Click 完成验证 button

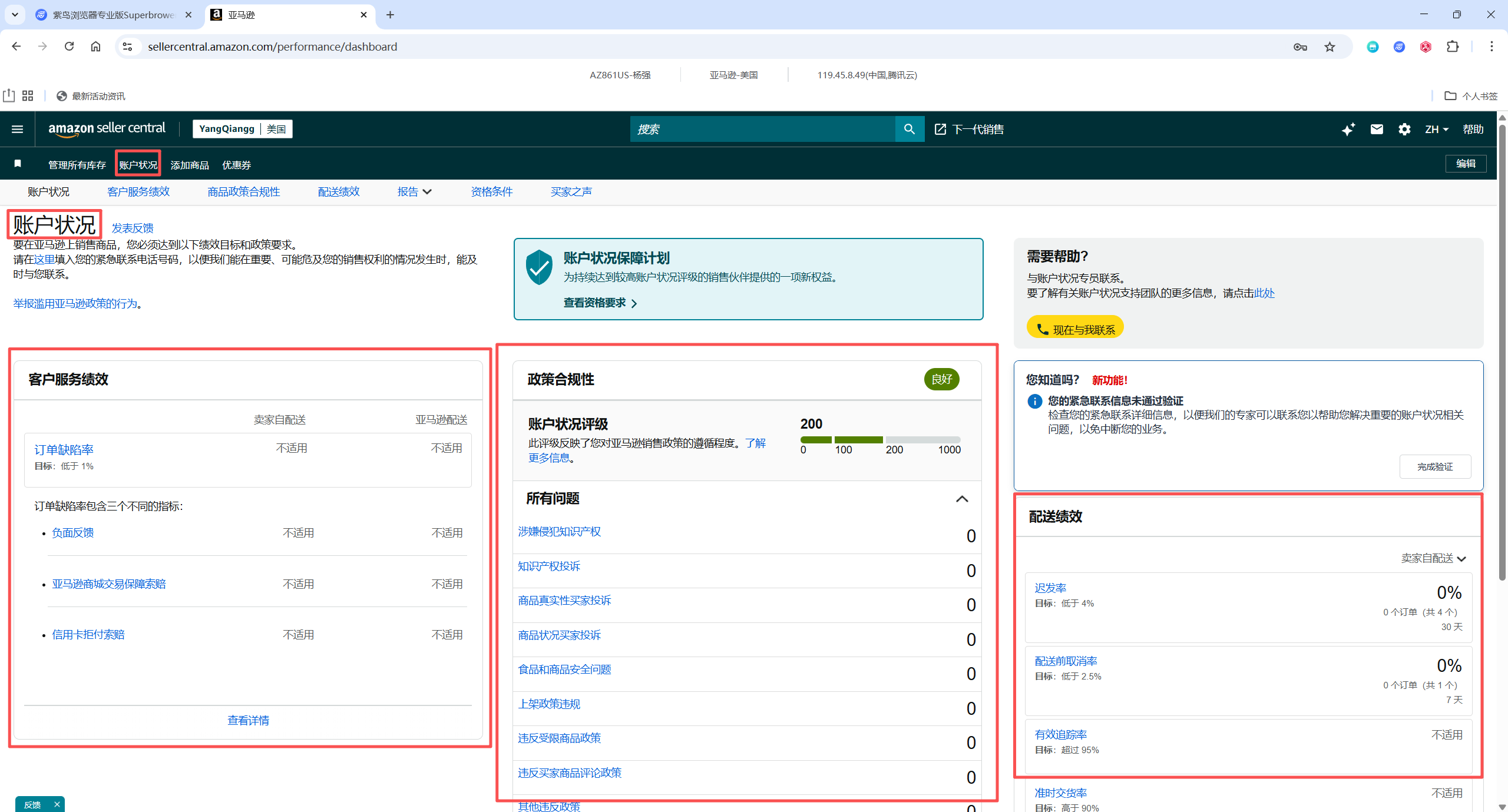point(1434,466)
